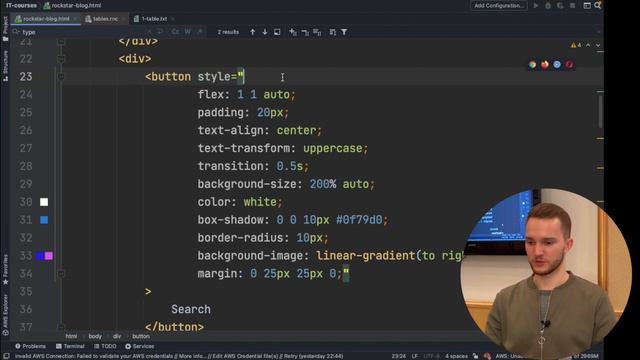Open search results in Find window icon
Viewport: 640px width, 360px height.
click(x=277, y=32)
